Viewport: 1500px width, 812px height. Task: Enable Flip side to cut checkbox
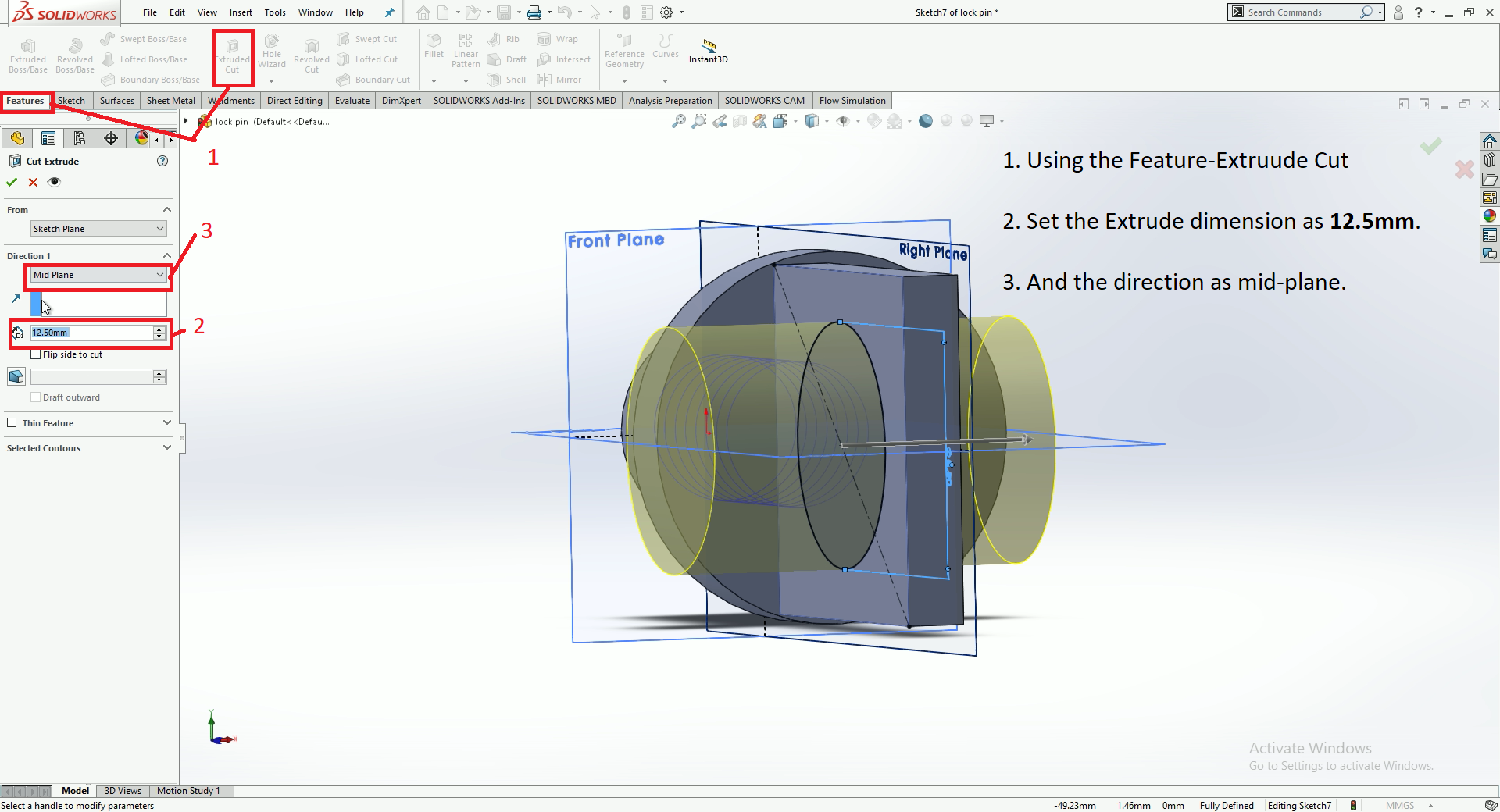(36, 354)
